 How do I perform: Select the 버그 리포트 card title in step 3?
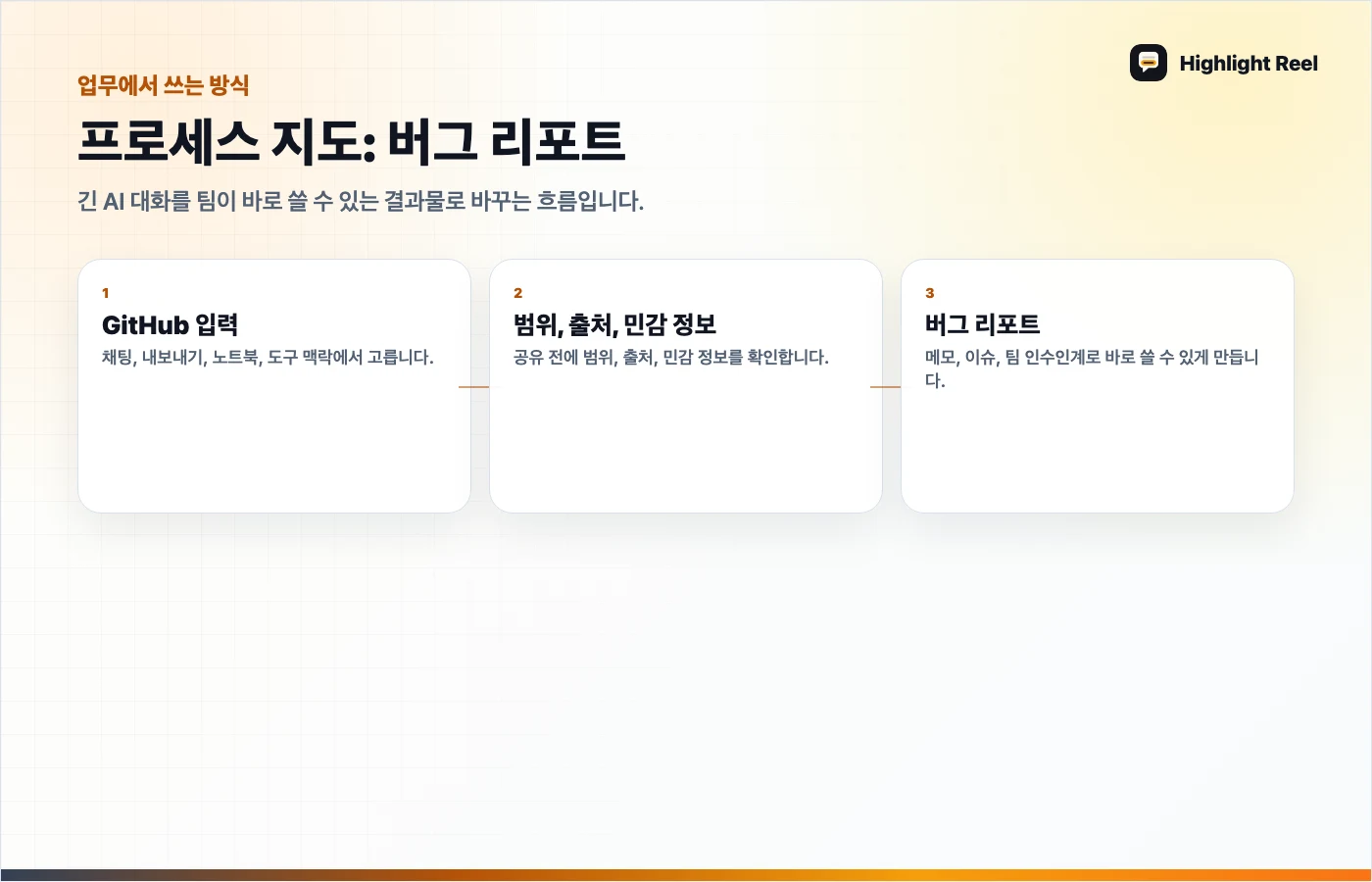pyautogui.click(x=982, y=324)
